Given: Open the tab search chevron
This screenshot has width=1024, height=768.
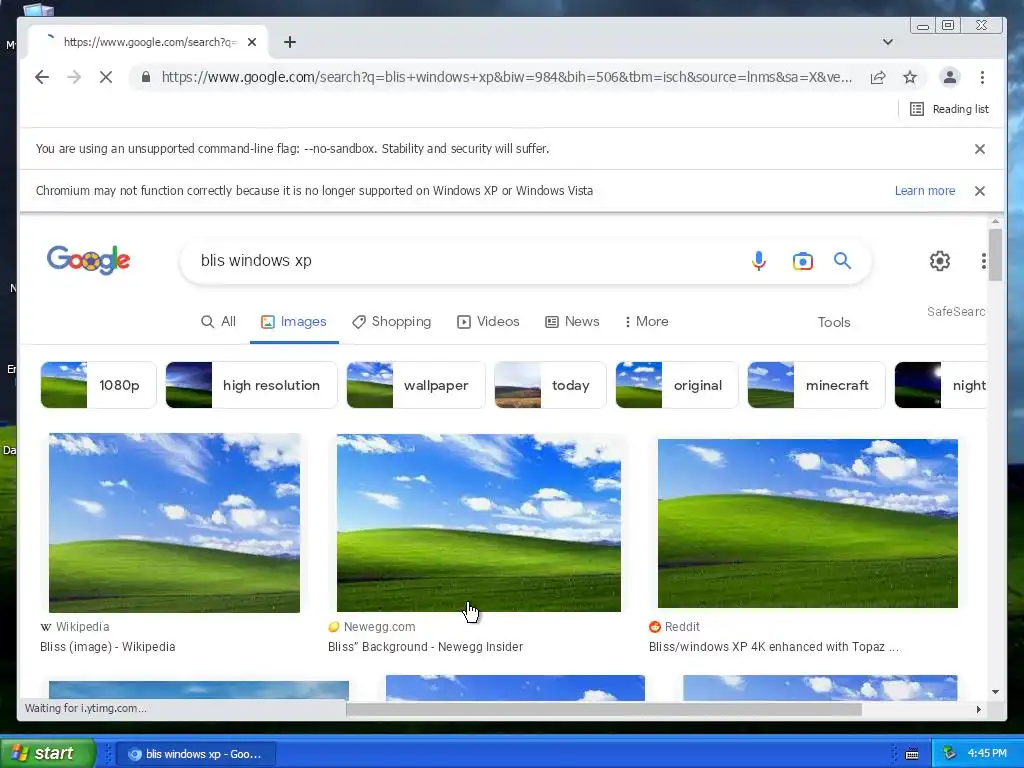Looking at the screenshot, I should [x=888, y=42].
